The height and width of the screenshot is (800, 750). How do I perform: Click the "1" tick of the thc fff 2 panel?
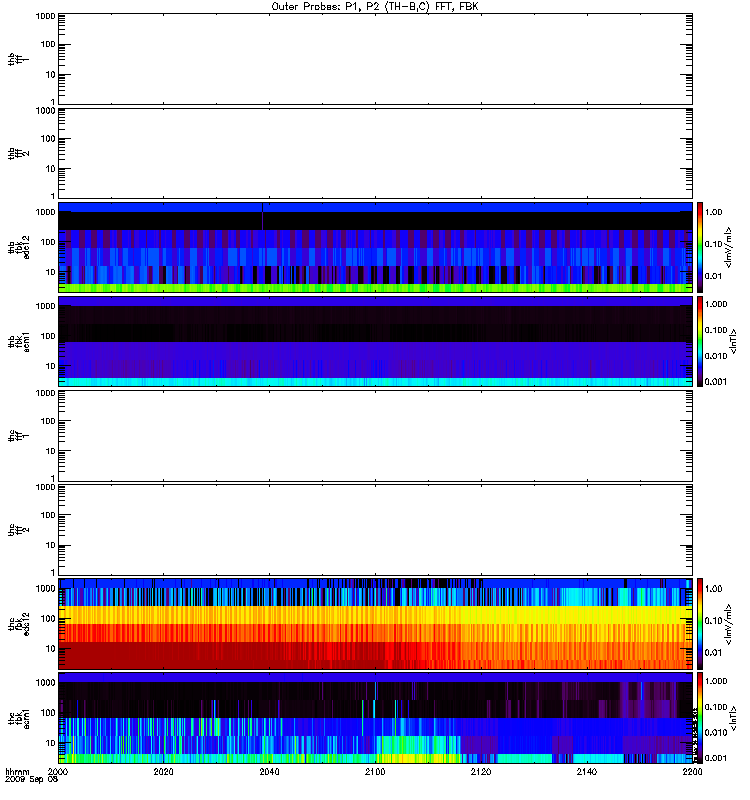53,573
